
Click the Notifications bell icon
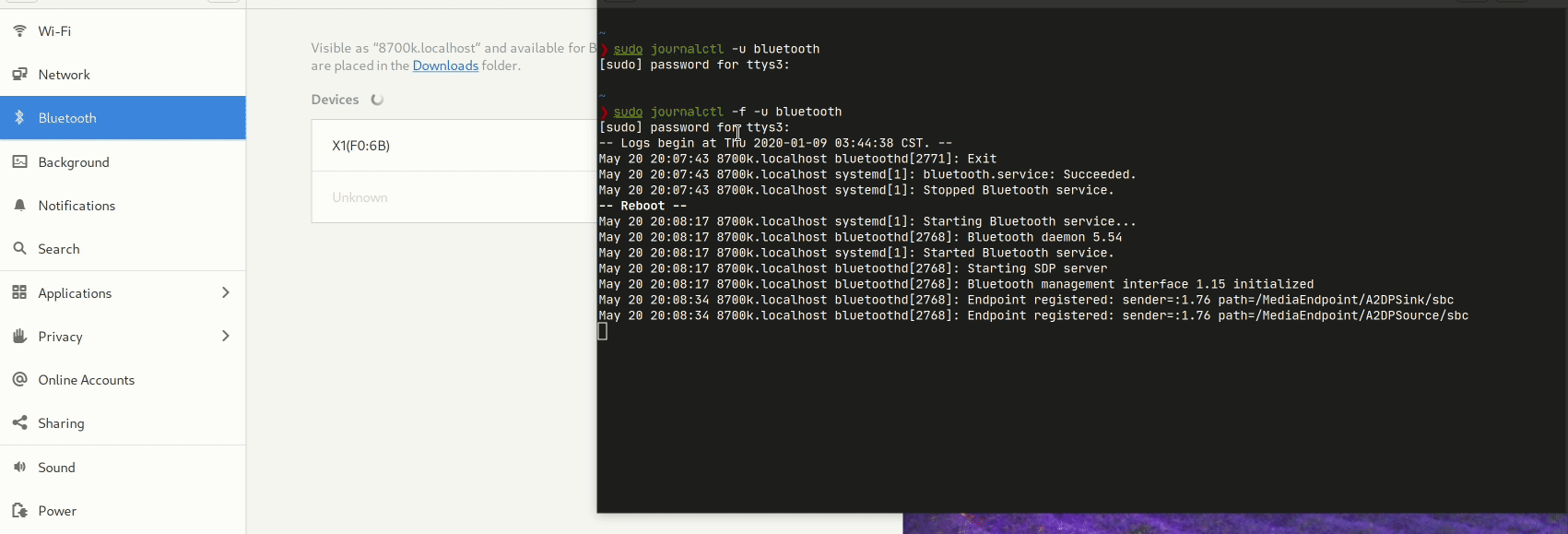tap(19, 205)
